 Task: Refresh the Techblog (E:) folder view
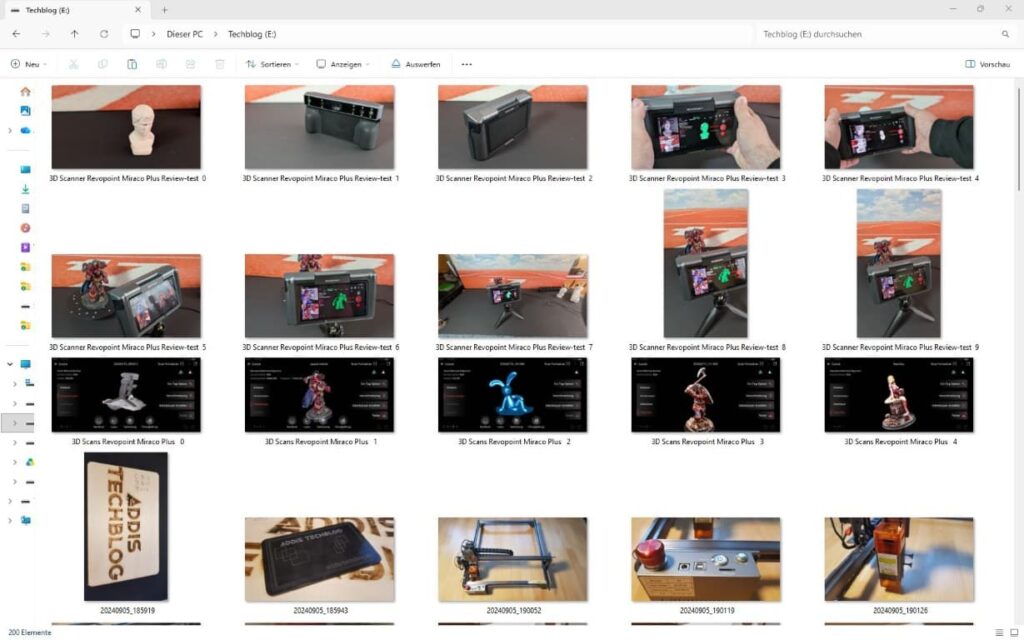tap(104, 34)
